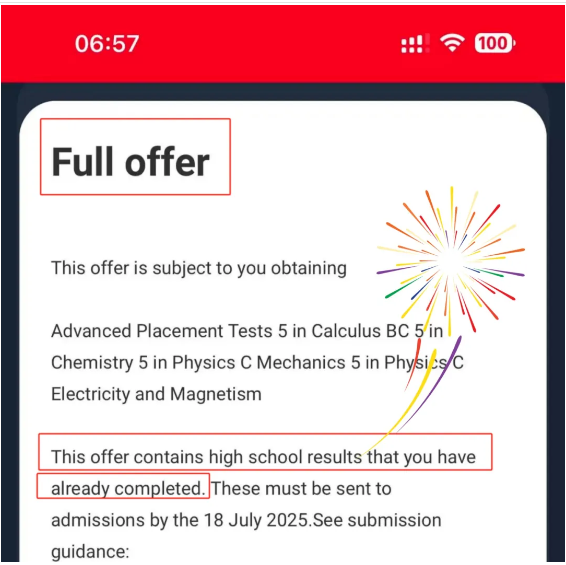
Task: Click the word 'guidance:' at the bottom
Action: coord(90,552)
